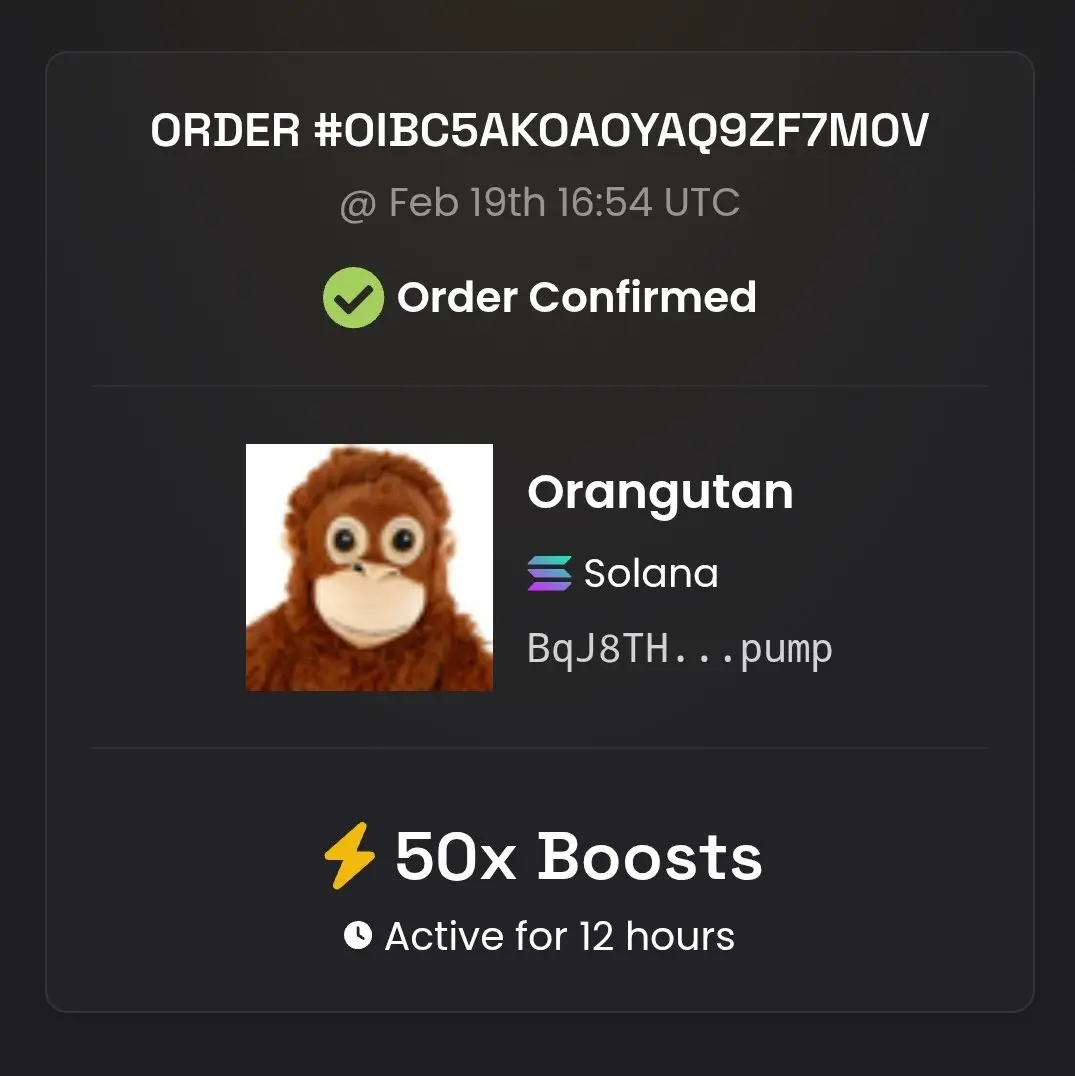Click the 50x number in boosts

pyautogui.click(x=456, y=856)
